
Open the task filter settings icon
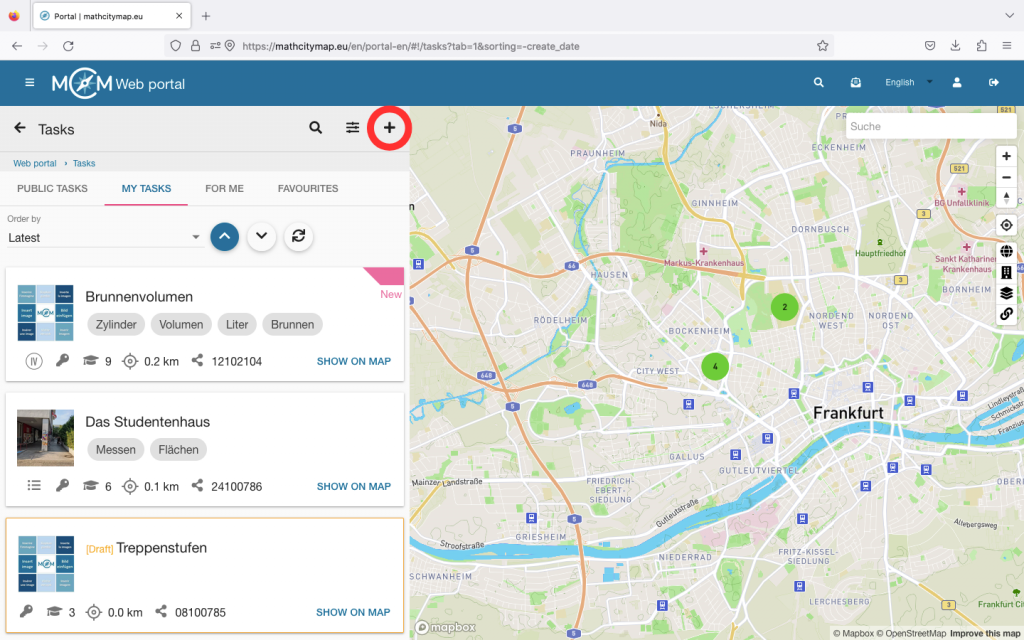(353, 128)
